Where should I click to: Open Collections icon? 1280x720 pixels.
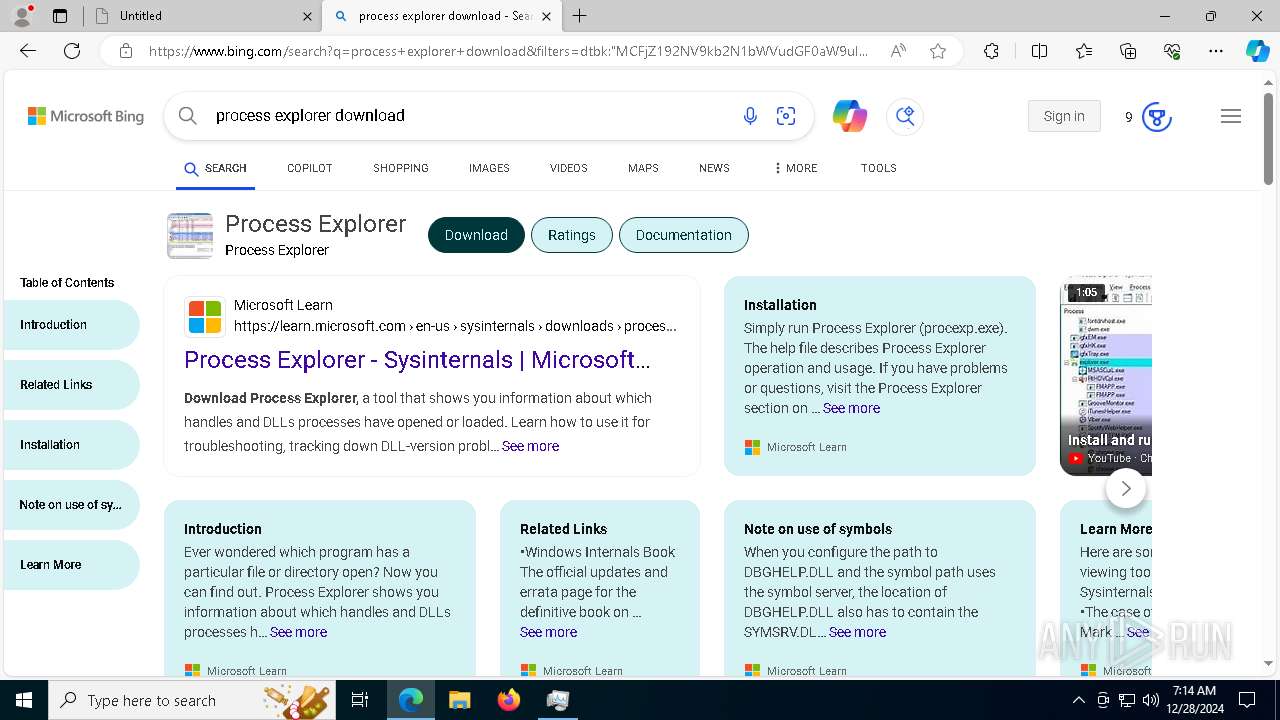click(1128, 51)
